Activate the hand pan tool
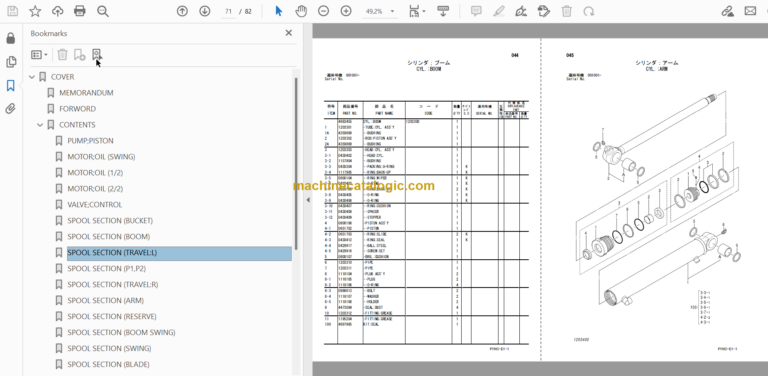Viewport: 768px width, 376px height. [301, 11]
